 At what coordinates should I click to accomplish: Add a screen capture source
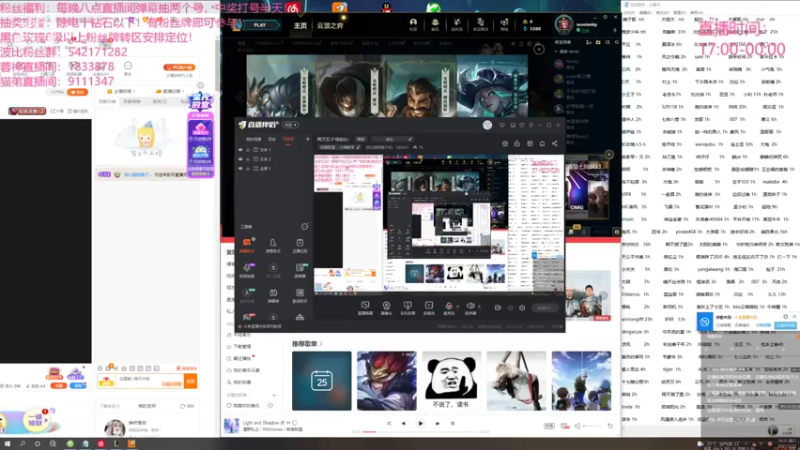pyautogui.click(x=365, y=308)
